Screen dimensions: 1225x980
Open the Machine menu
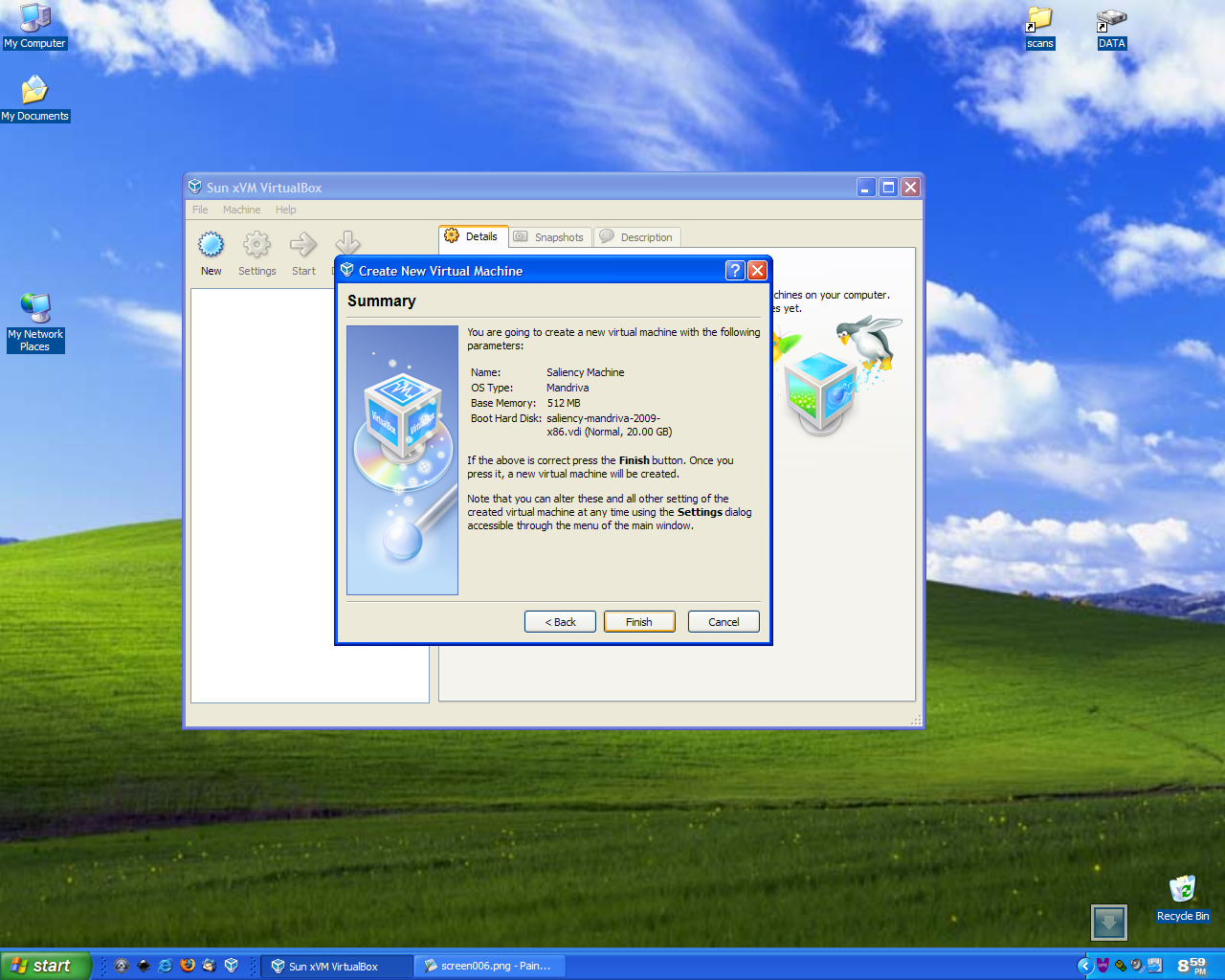coord(241,210)
